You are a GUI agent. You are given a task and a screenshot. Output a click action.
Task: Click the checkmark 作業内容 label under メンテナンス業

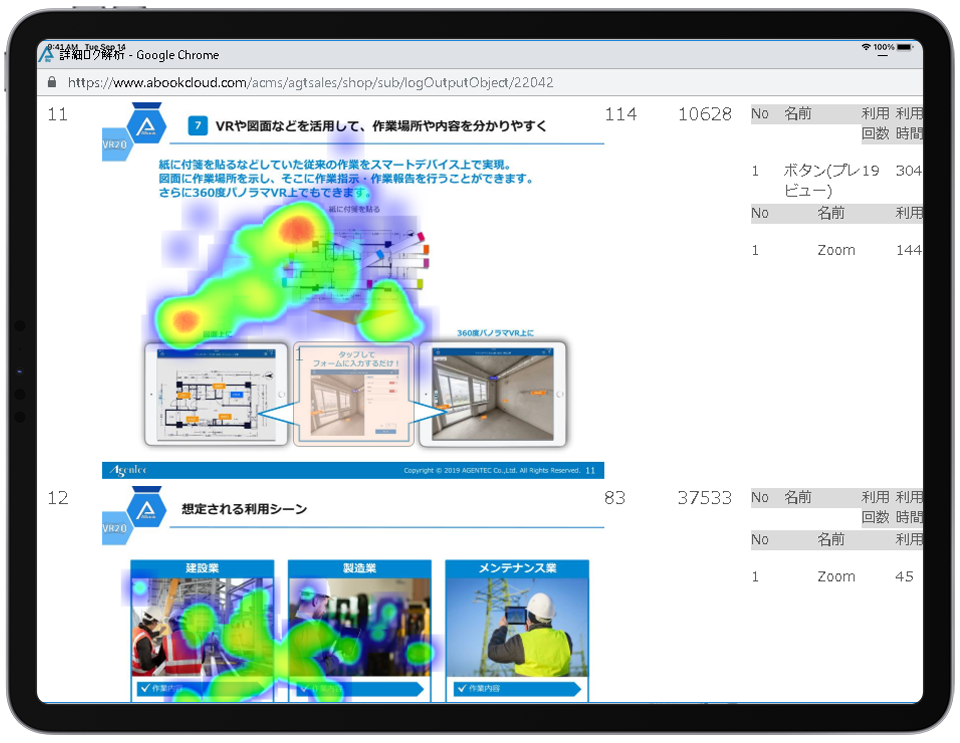pos(517,689)
